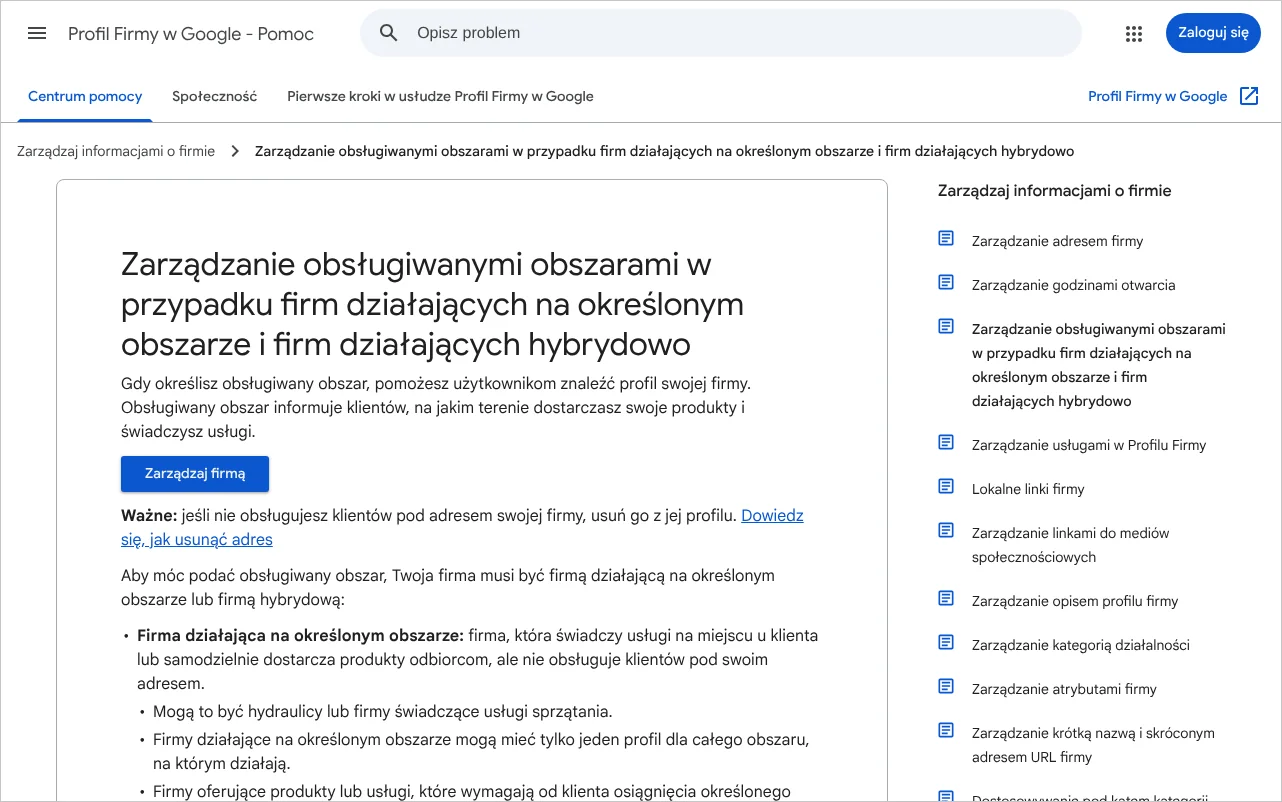Select current sidebar article Zarządzanie obsługiwanymi obszarami
Image resolution: width=1282 pixels, height=802 pixels.
[1099, 365]
